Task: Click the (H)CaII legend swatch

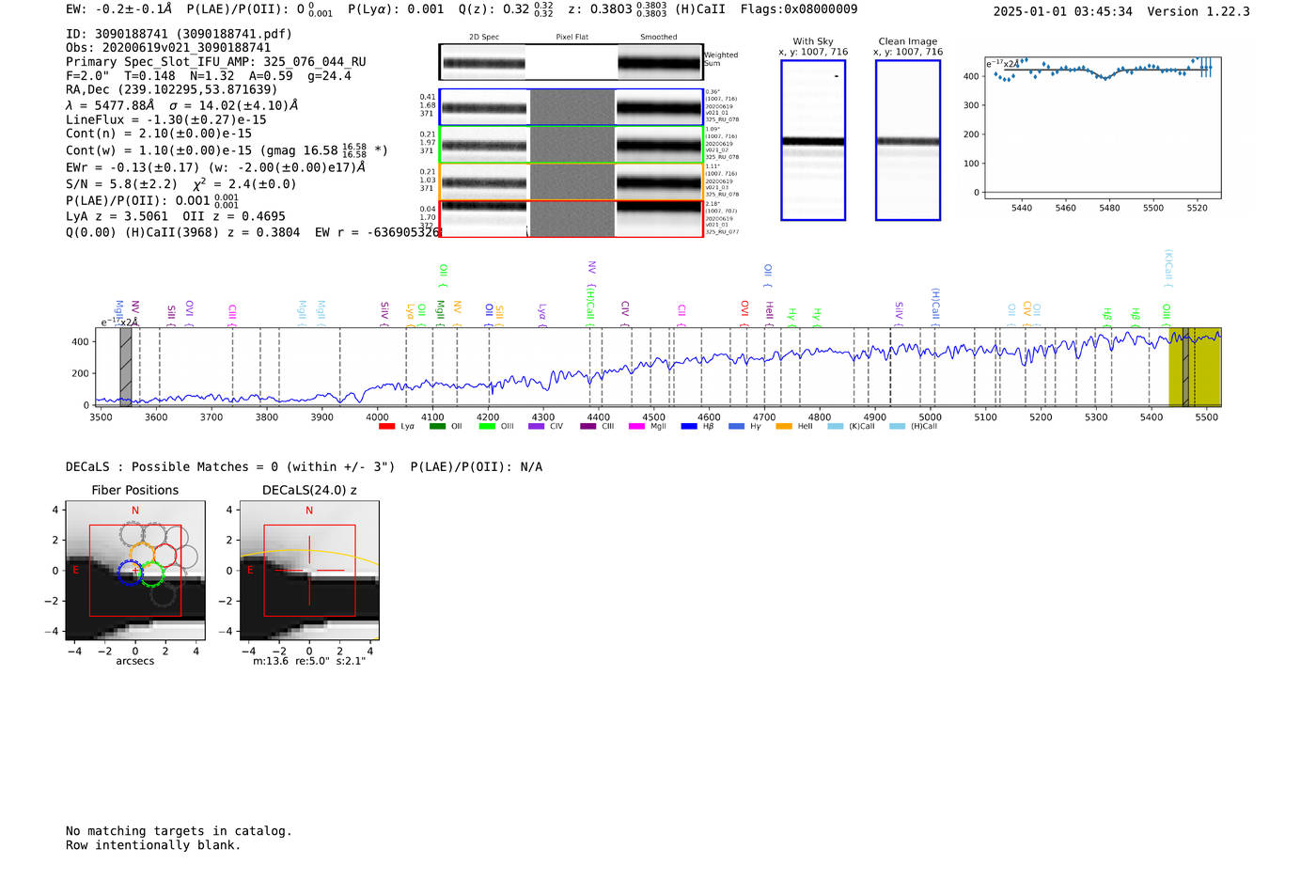Action: (x=897, y=427)
